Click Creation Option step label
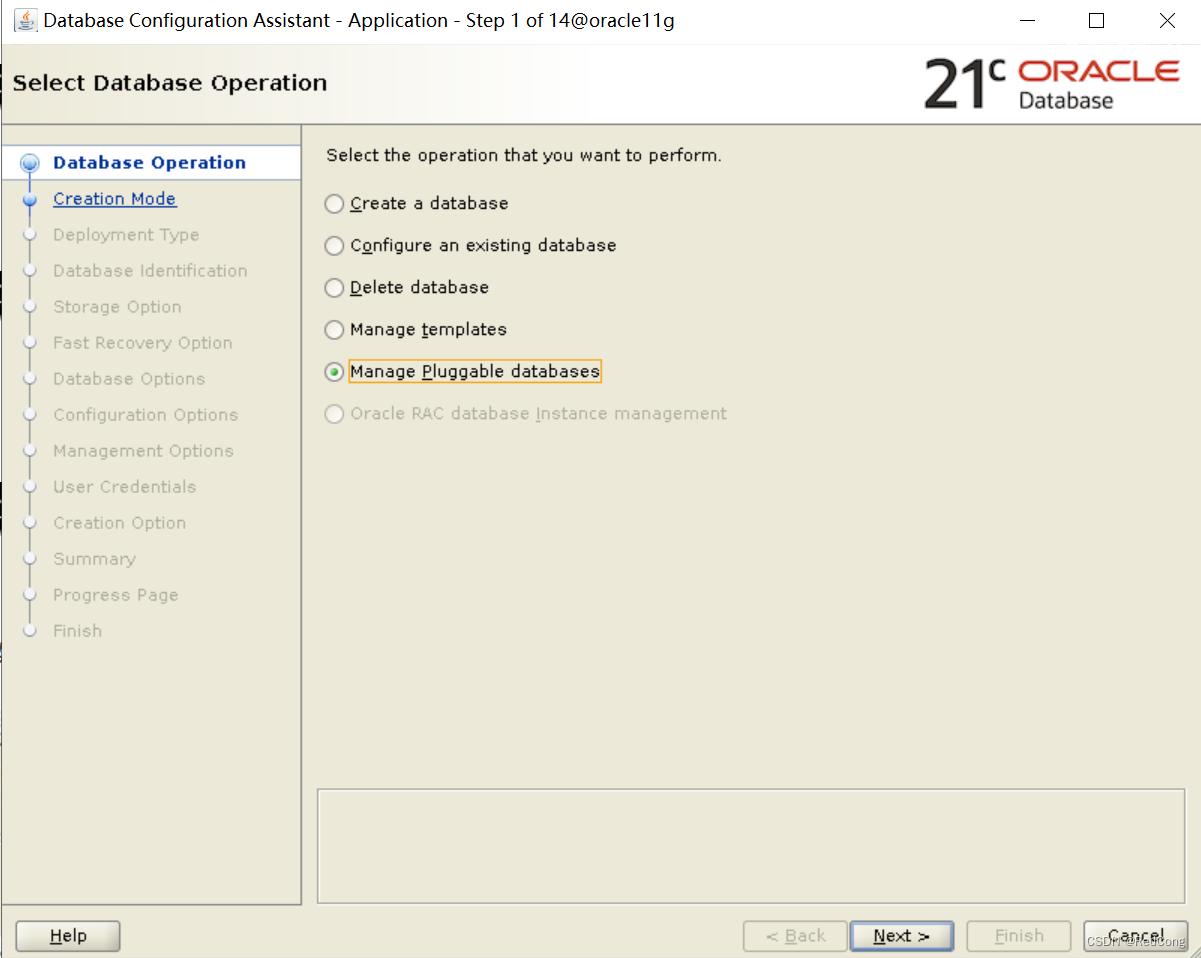1201x958 pixels. point(120,523)
